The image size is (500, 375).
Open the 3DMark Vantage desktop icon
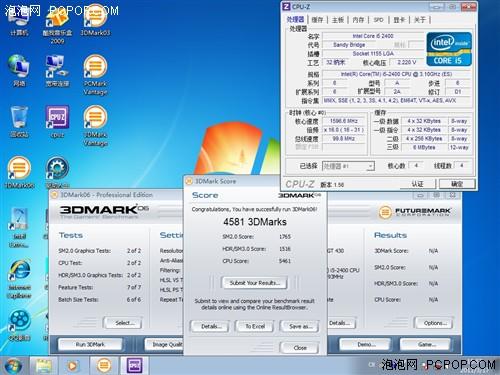[95, 126]
